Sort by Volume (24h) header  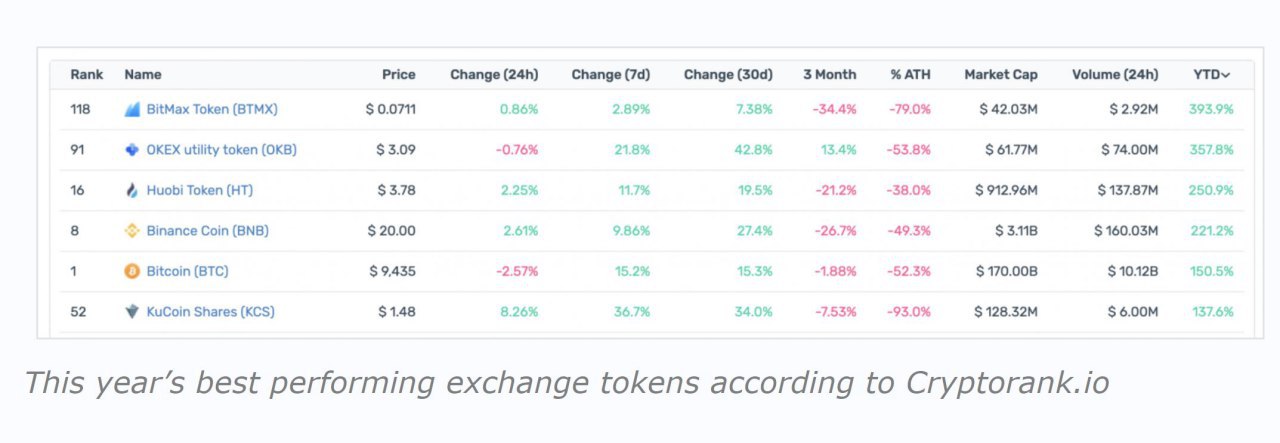click(x=1115, y=75)
